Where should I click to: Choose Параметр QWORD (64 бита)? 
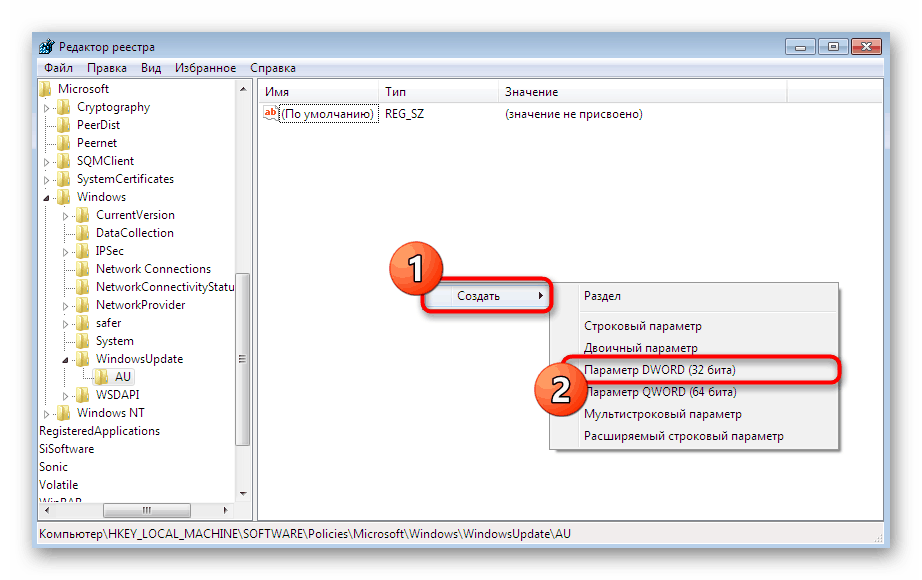click(694, 392)
